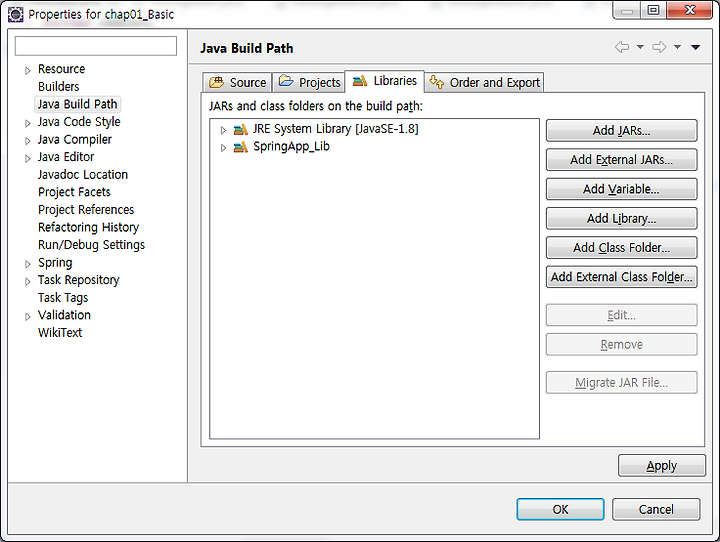The image size is (720, 542).
Task: Click the SpringApp_Lib library icon
Action: click(241, 147)
